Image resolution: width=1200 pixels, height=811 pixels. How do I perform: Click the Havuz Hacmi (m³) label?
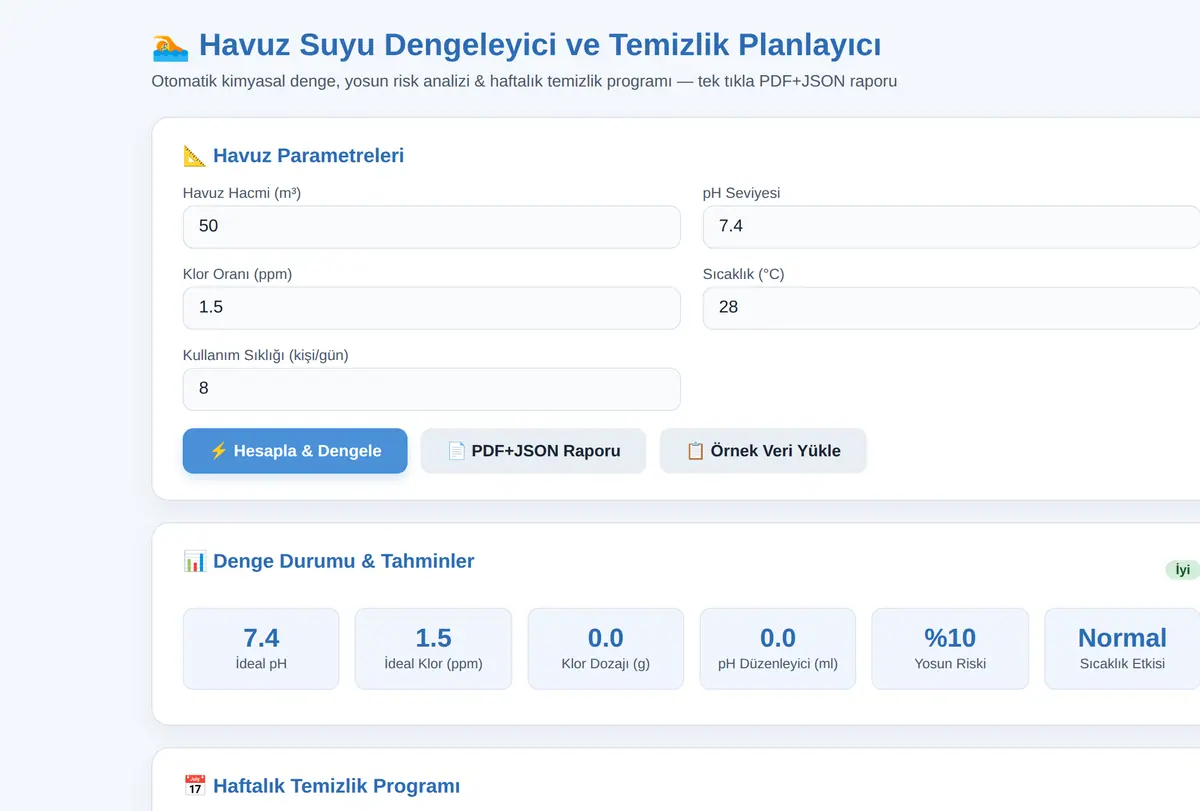[242, 193]
